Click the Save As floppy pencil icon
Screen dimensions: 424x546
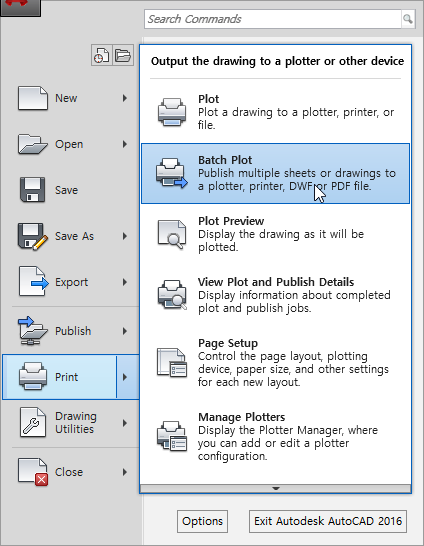(x=33, y=236)
